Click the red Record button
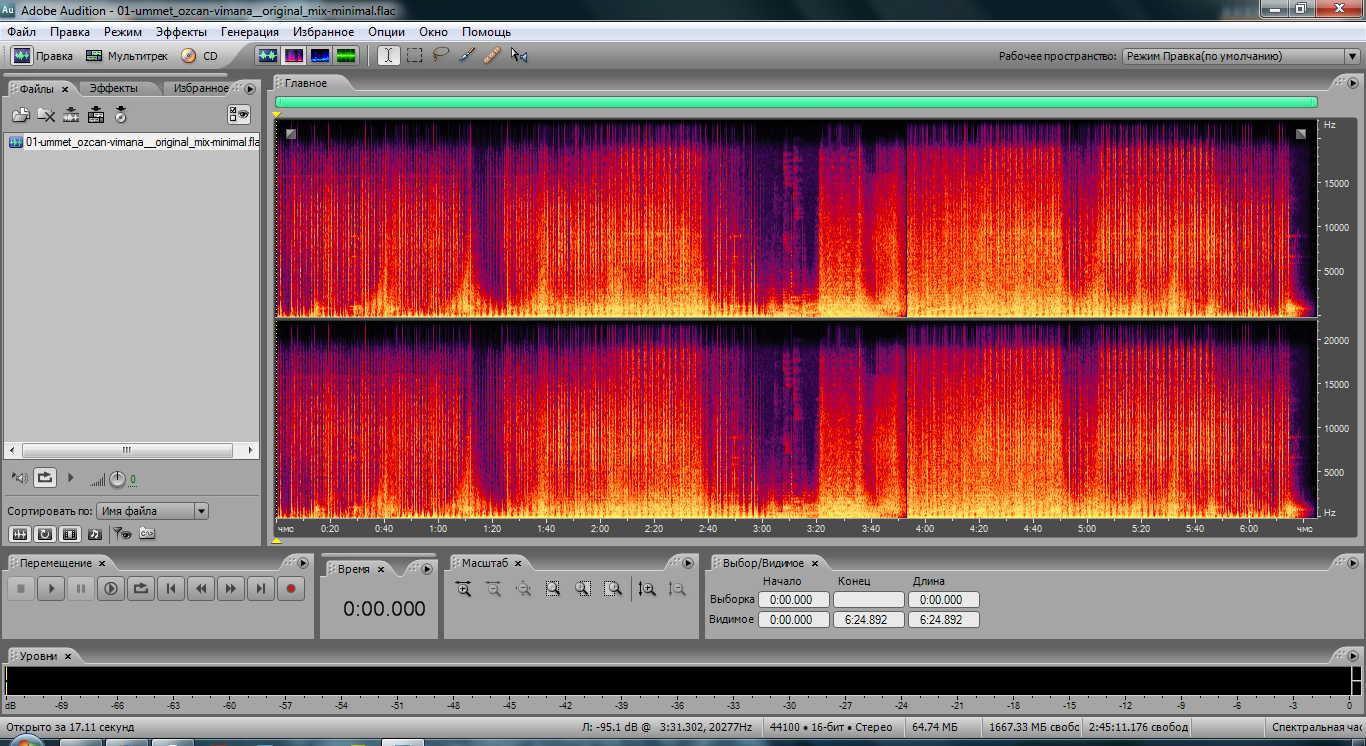 (291, 589)
